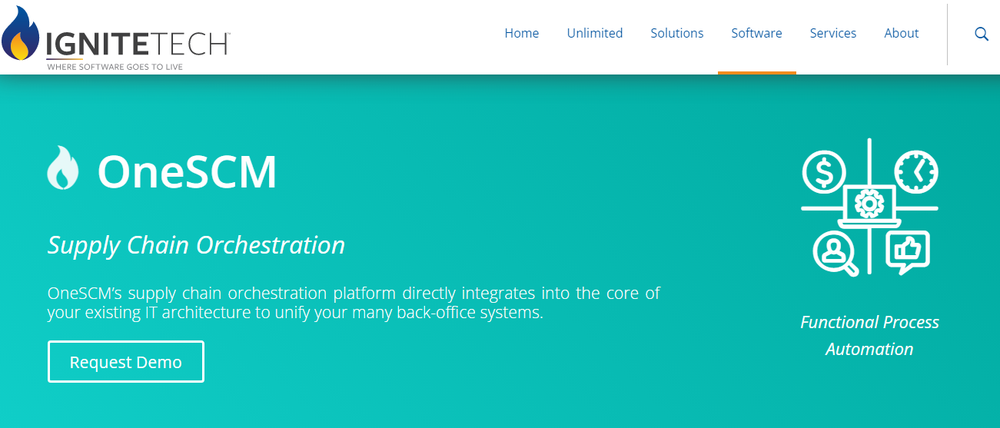This screenshot has height=428, width=1000.
Task: Open the search magnifier icon
Action: (982, 34)
